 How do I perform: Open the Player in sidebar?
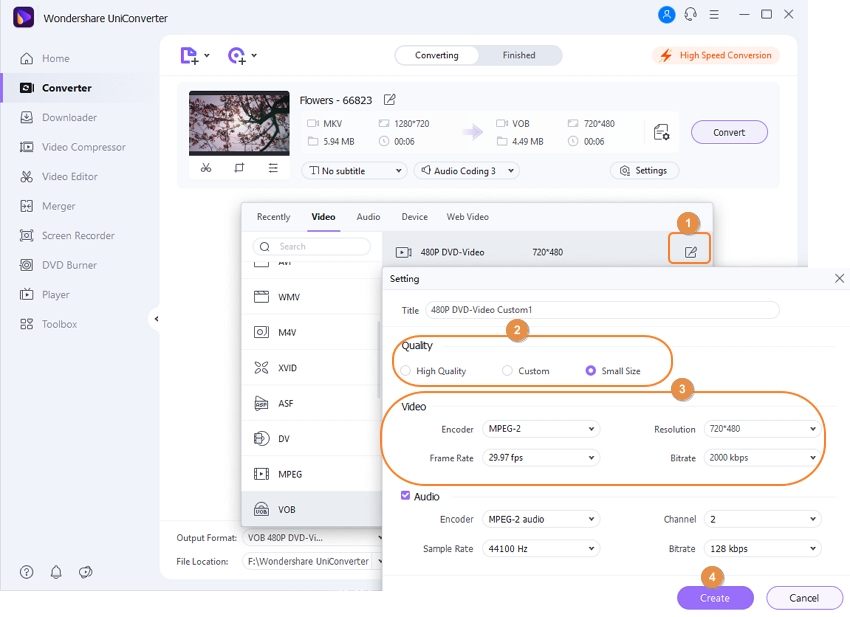pos(44,294)
